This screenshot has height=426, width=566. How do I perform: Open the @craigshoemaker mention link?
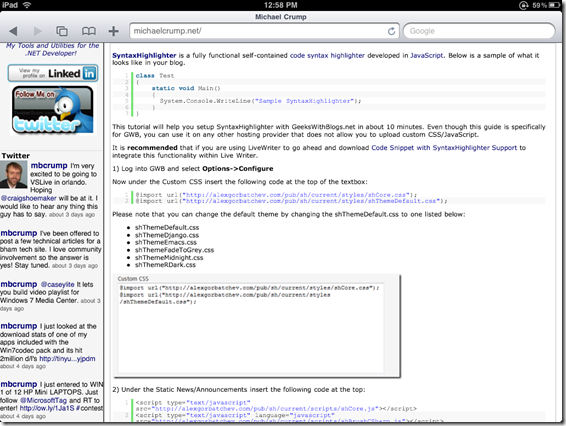point(29,198)
